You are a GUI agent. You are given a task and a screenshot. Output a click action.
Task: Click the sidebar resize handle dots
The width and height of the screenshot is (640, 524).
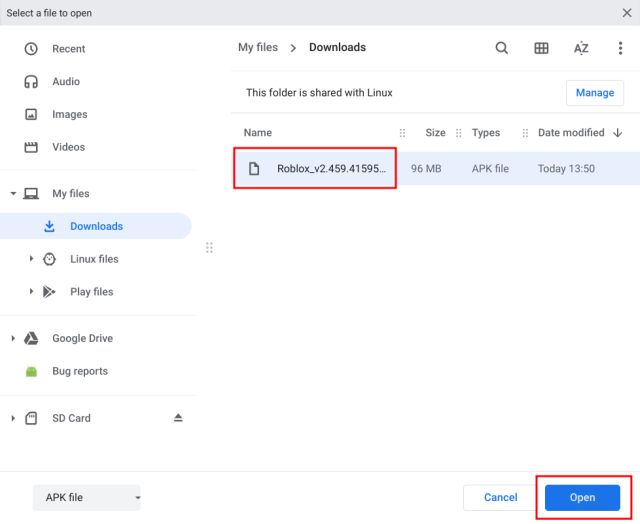pyautogui.click(x=209, y=248)
